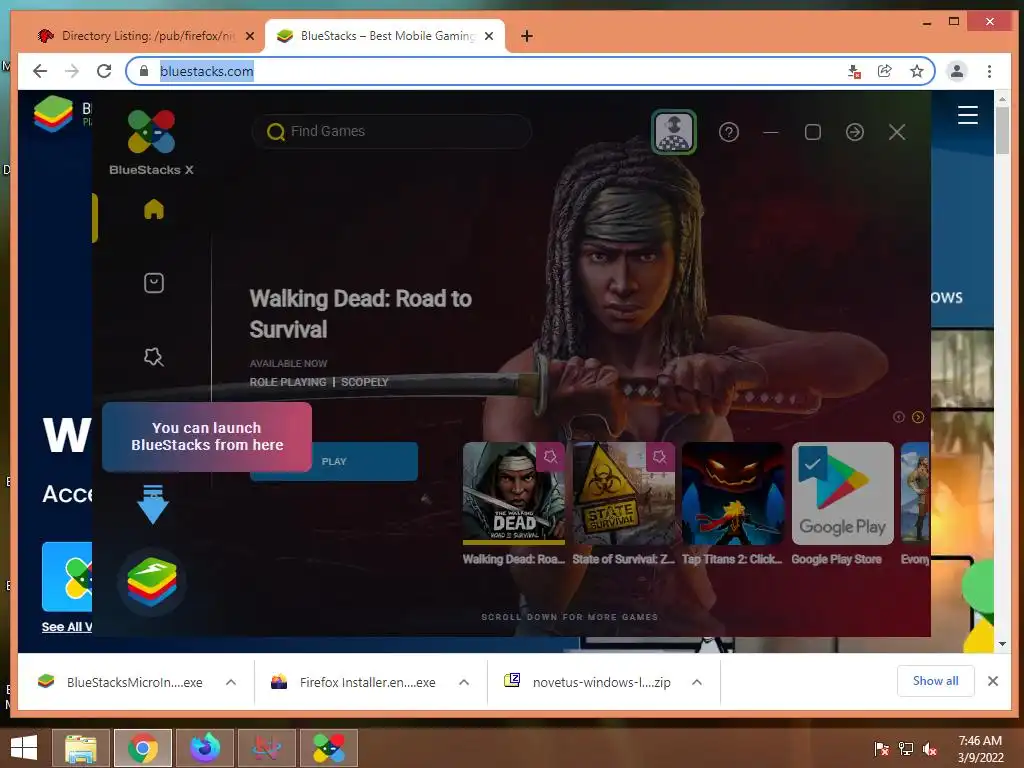Open the favorites badge sidebar icon
1024x768 pixels.
[153, 357]
